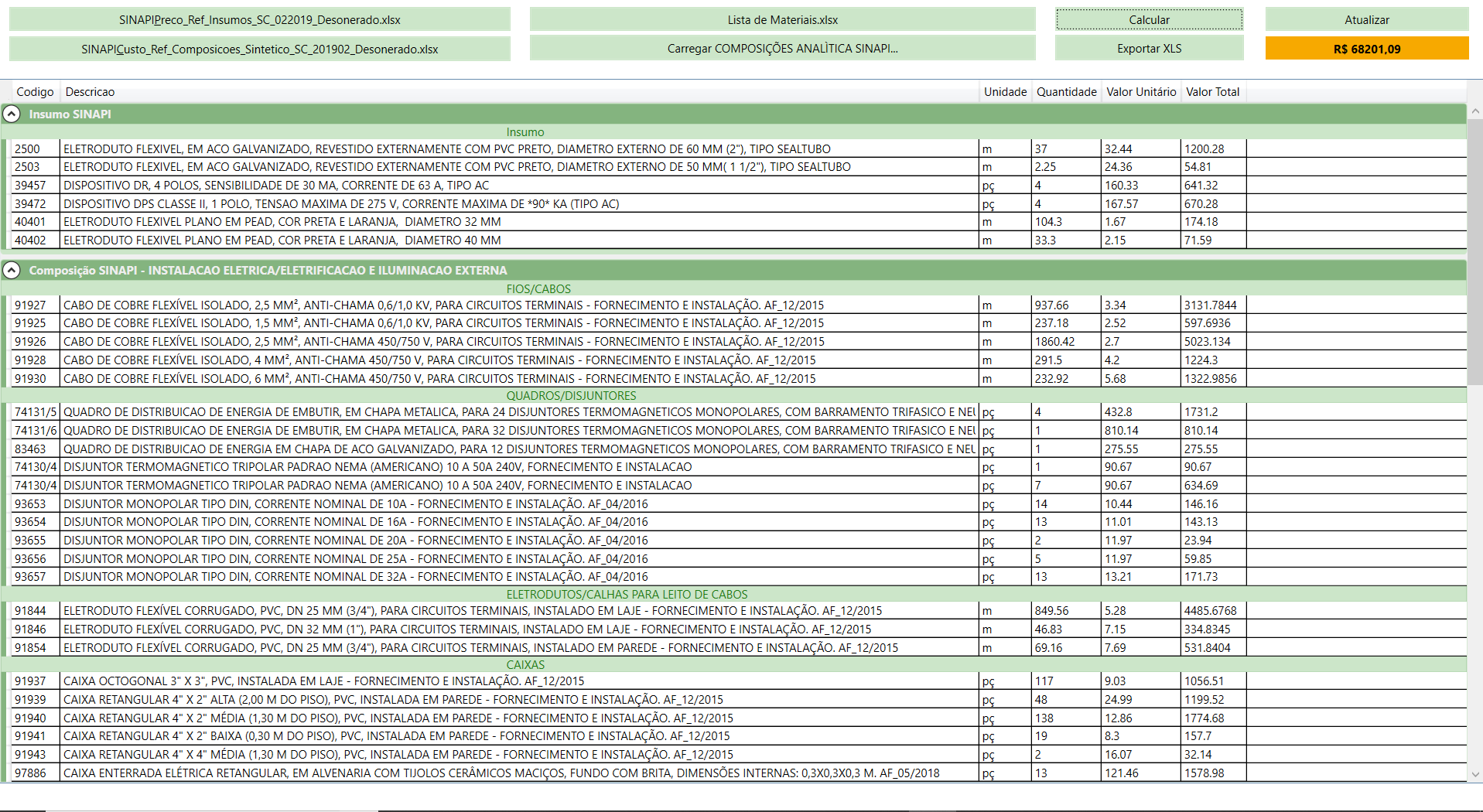Select code cell 2503
This screenshot has width=1483, height=812.
pos(36,167)
